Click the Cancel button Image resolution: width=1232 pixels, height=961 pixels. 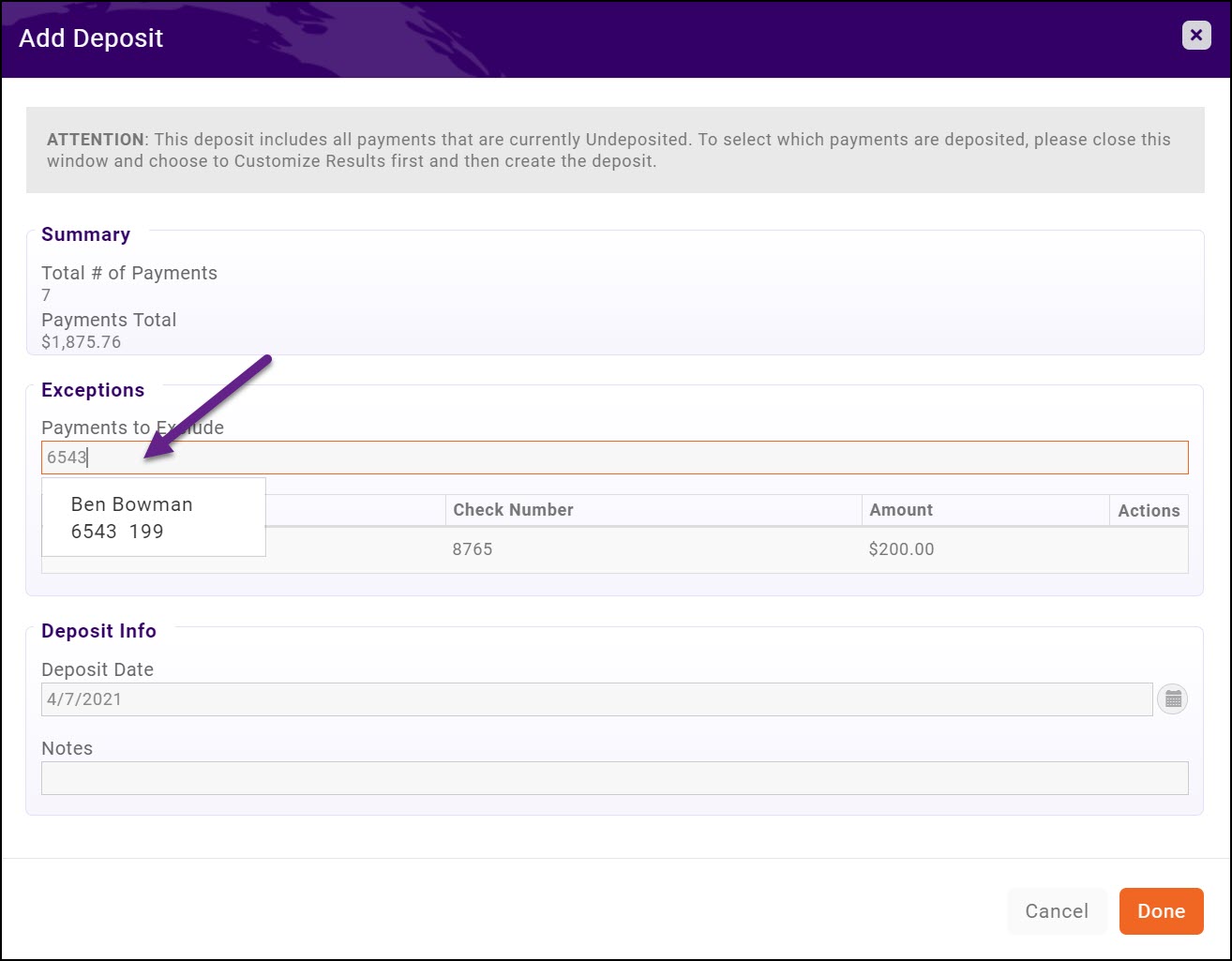tap(1057, 910)
